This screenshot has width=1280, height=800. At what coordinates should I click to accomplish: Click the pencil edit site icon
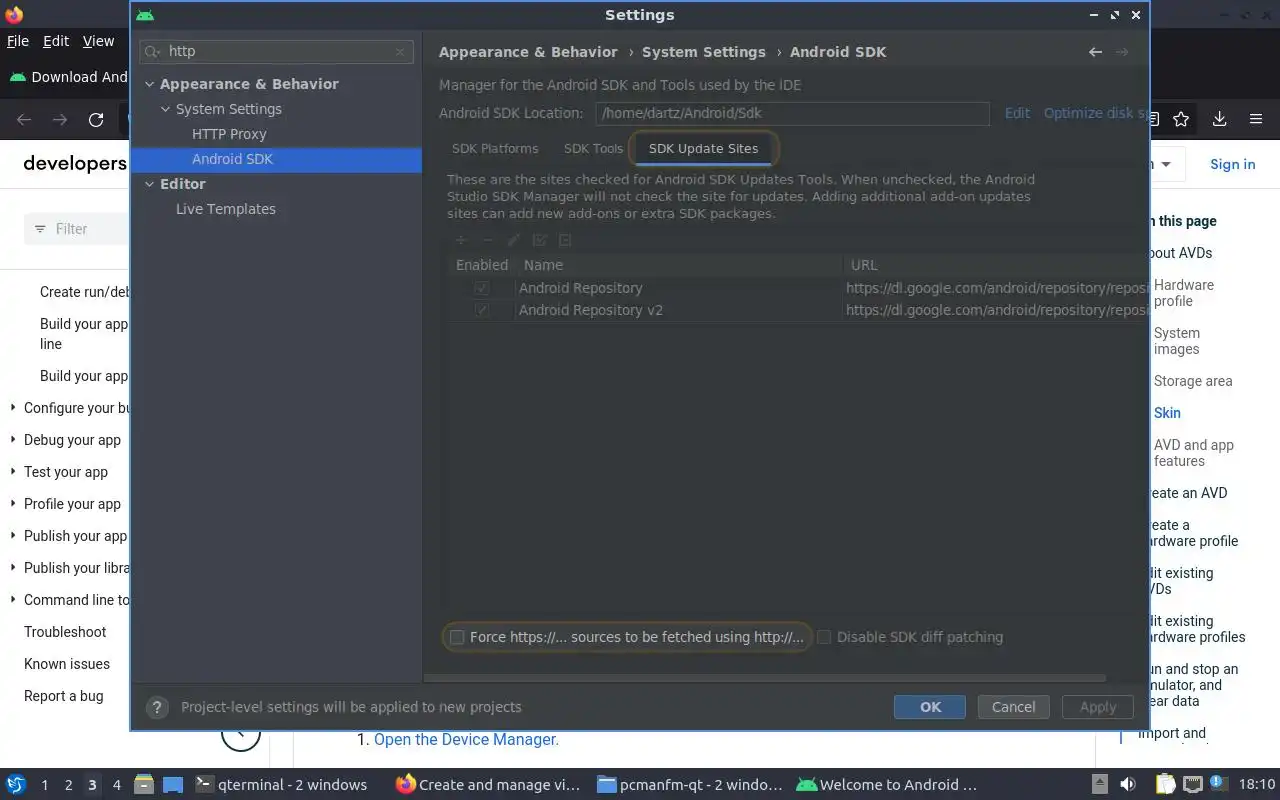513,240
